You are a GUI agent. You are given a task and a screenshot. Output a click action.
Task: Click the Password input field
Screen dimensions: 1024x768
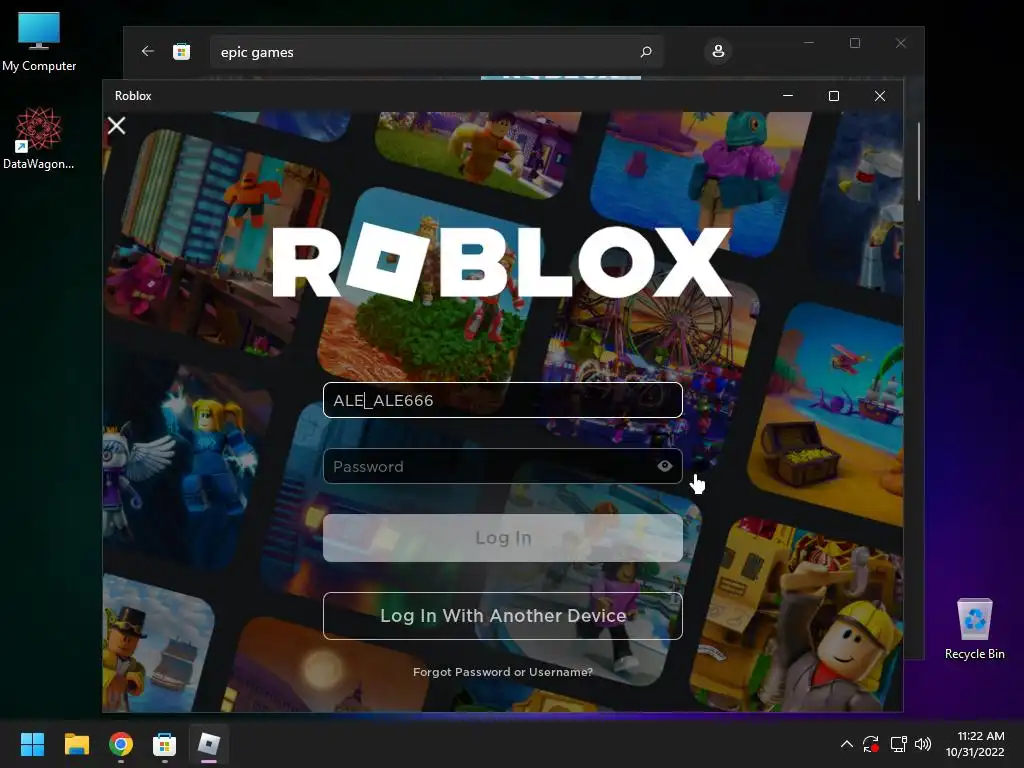pyautogui.click(x=503, y=466)
